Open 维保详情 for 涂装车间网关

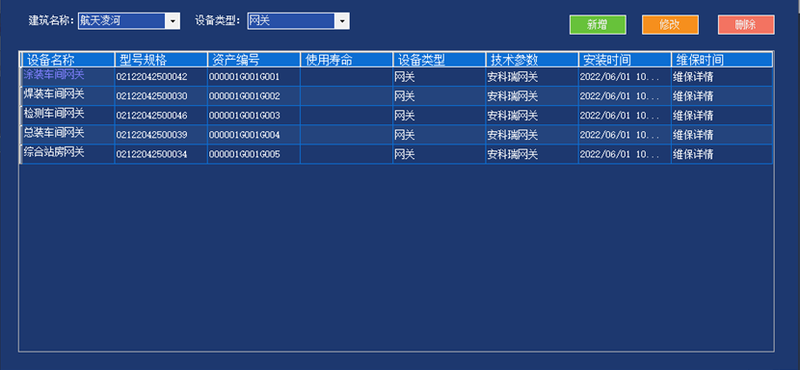(x=693, y=77)
